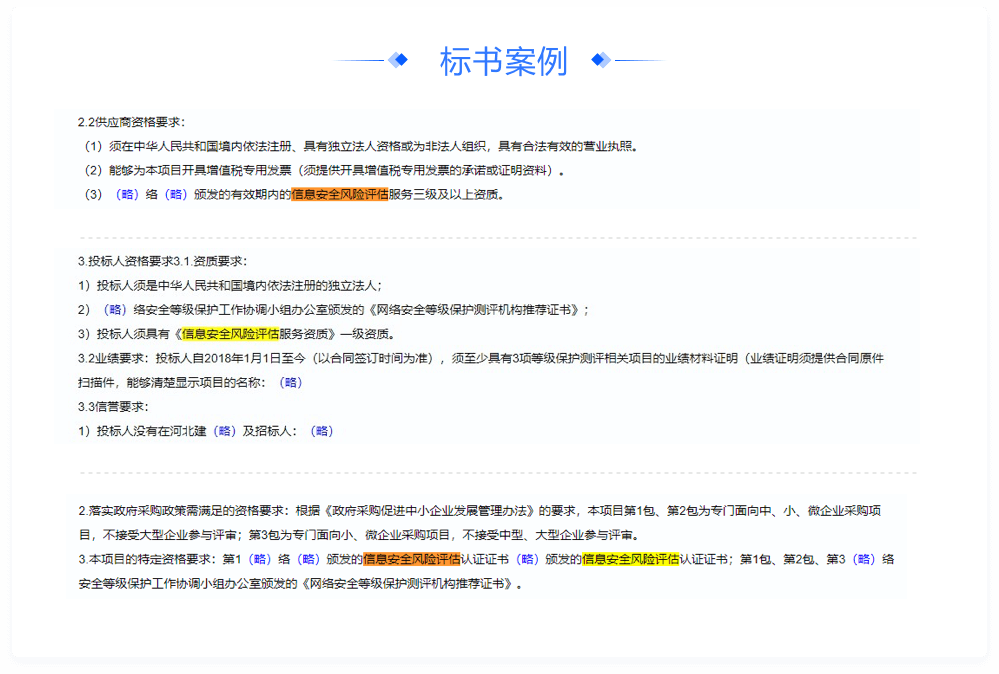This screenshot has width=999, height=674.
Task: Open the (略) link after 河北建
Action: (224, 431)
